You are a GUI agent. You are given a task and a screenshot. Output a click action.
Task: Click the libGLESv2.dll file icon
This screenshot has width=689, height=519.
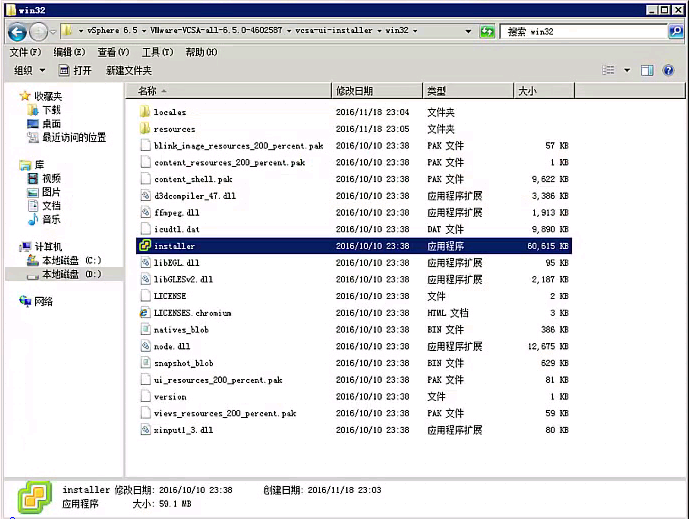(x=145, y=279)
